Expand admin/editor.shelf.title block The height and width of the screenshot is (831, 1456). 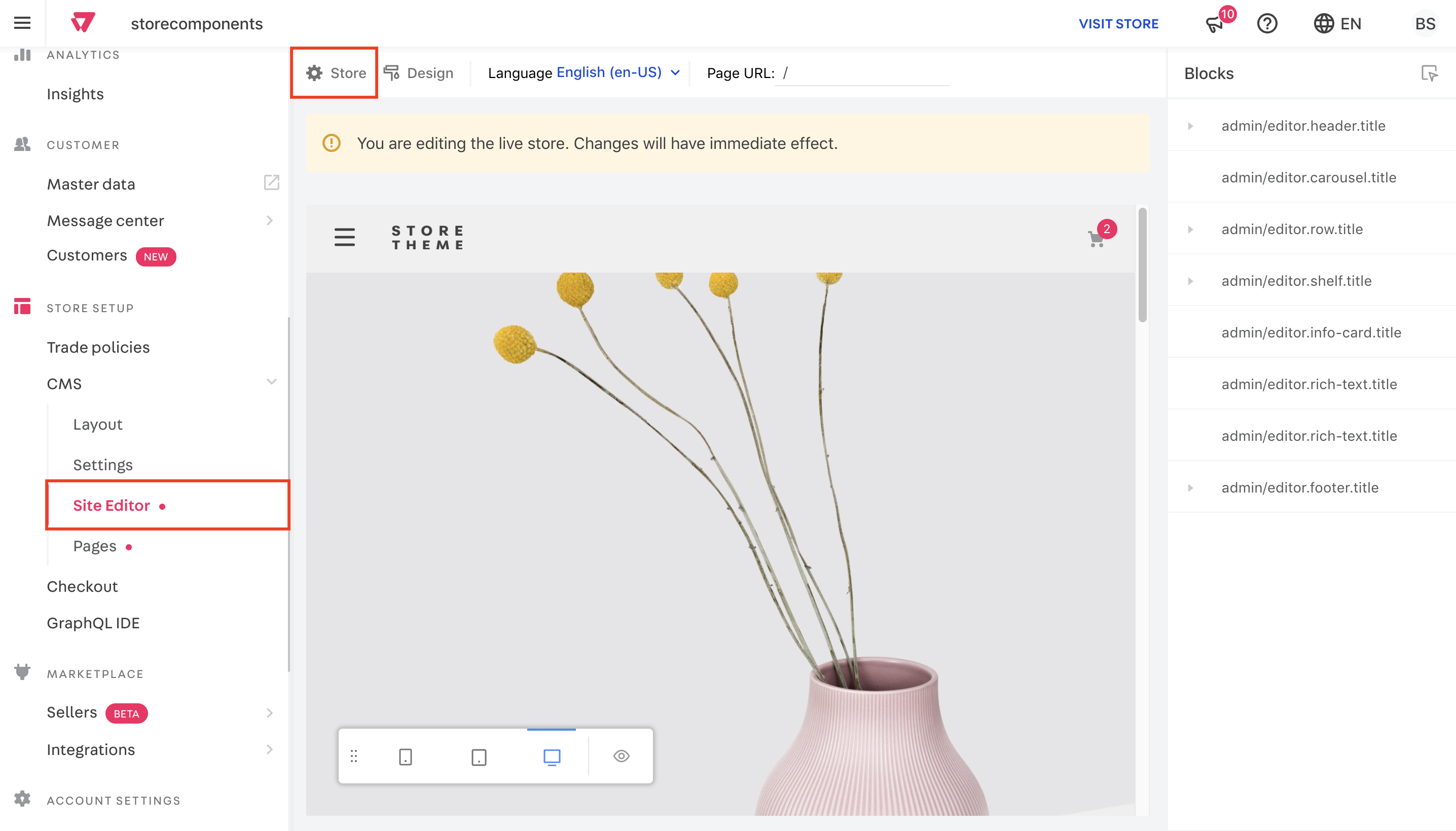click(1190, 281)
